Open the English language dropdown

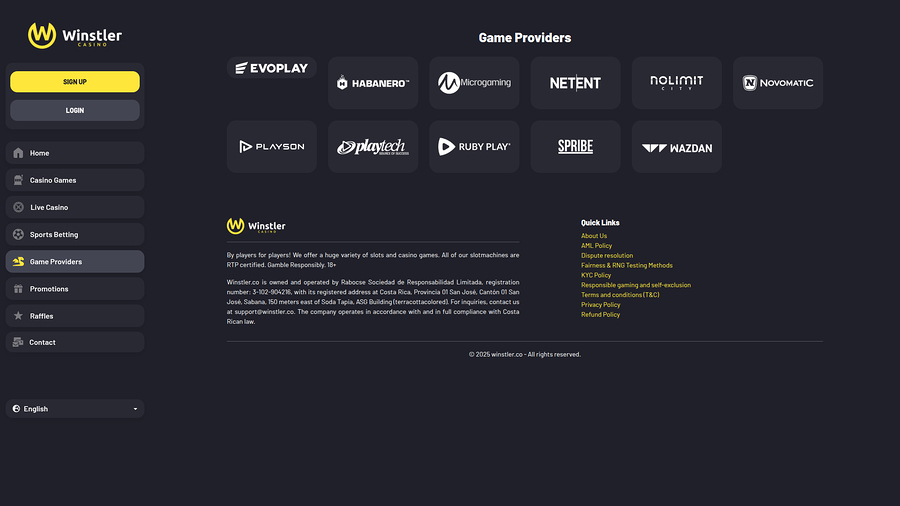click(x=74, y=409)
